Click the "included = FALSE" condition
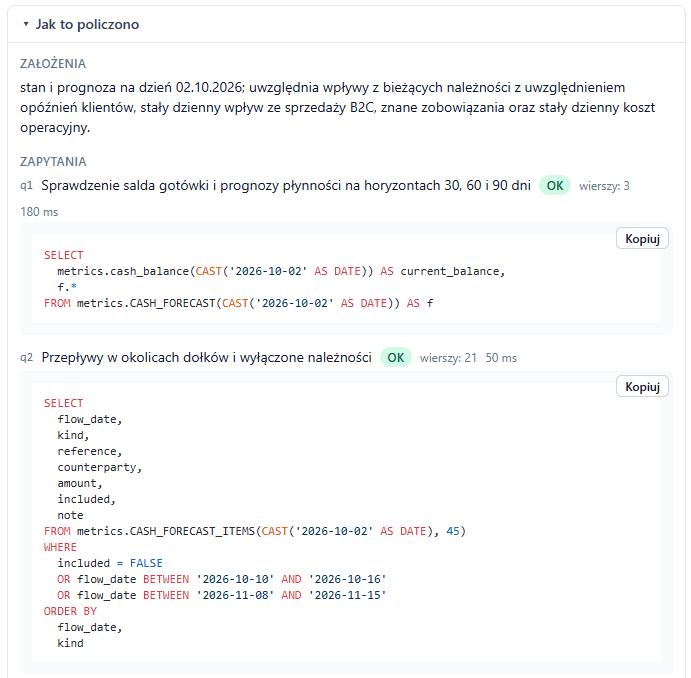Screen dimensions: 691x678 pyautogui.click(x=110, y=563)
